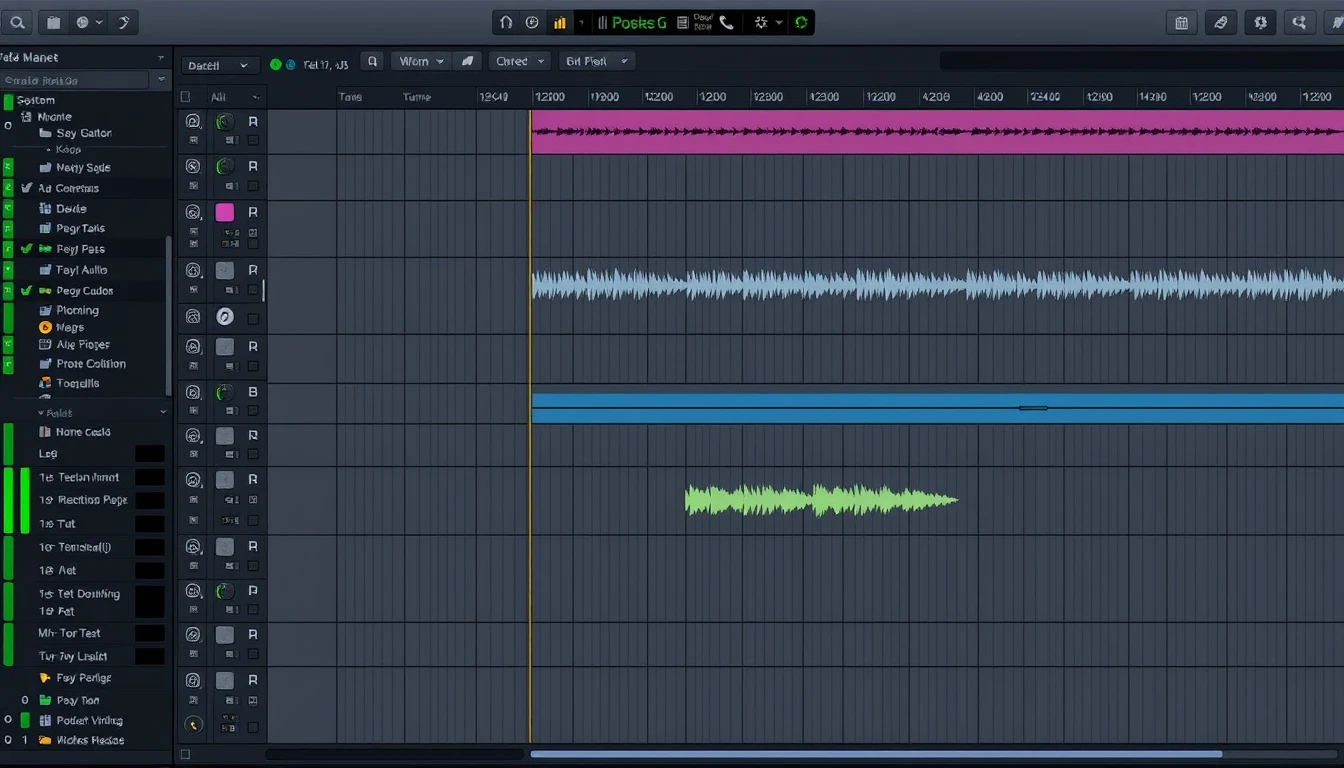Screen dimensions: 1344x768
Task: Click the pink color swatch on the third track
Action: [x=224, y=211]
